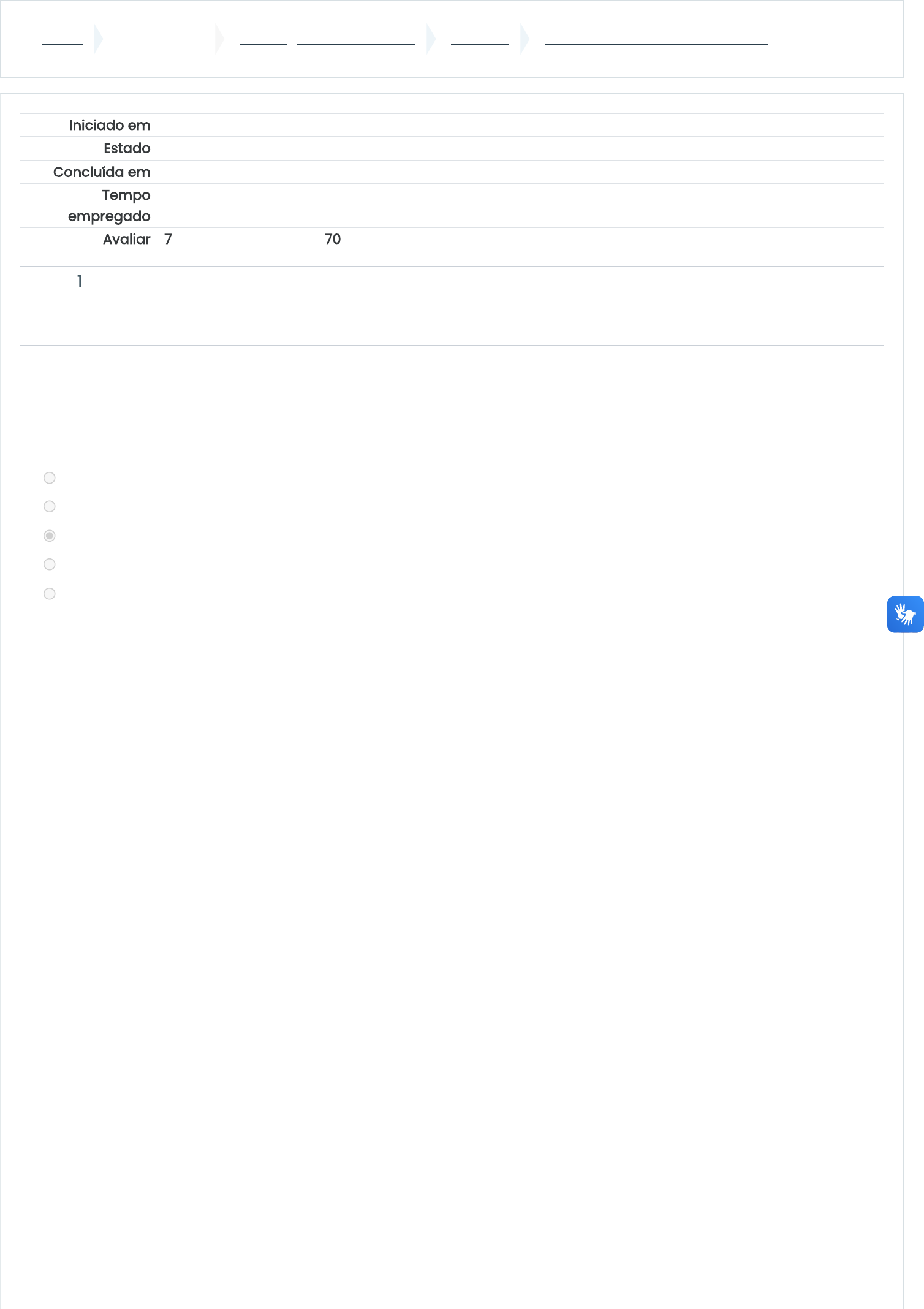Select the fourth answer radio option

(50, 564)
